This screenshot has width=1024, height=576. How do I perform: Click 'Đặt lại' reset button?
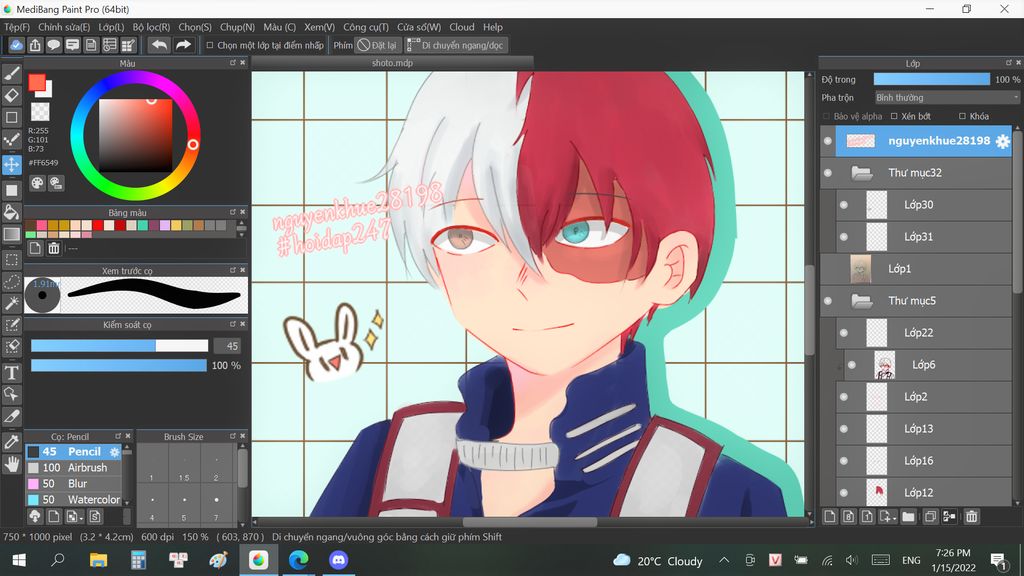tap(377, 45)
